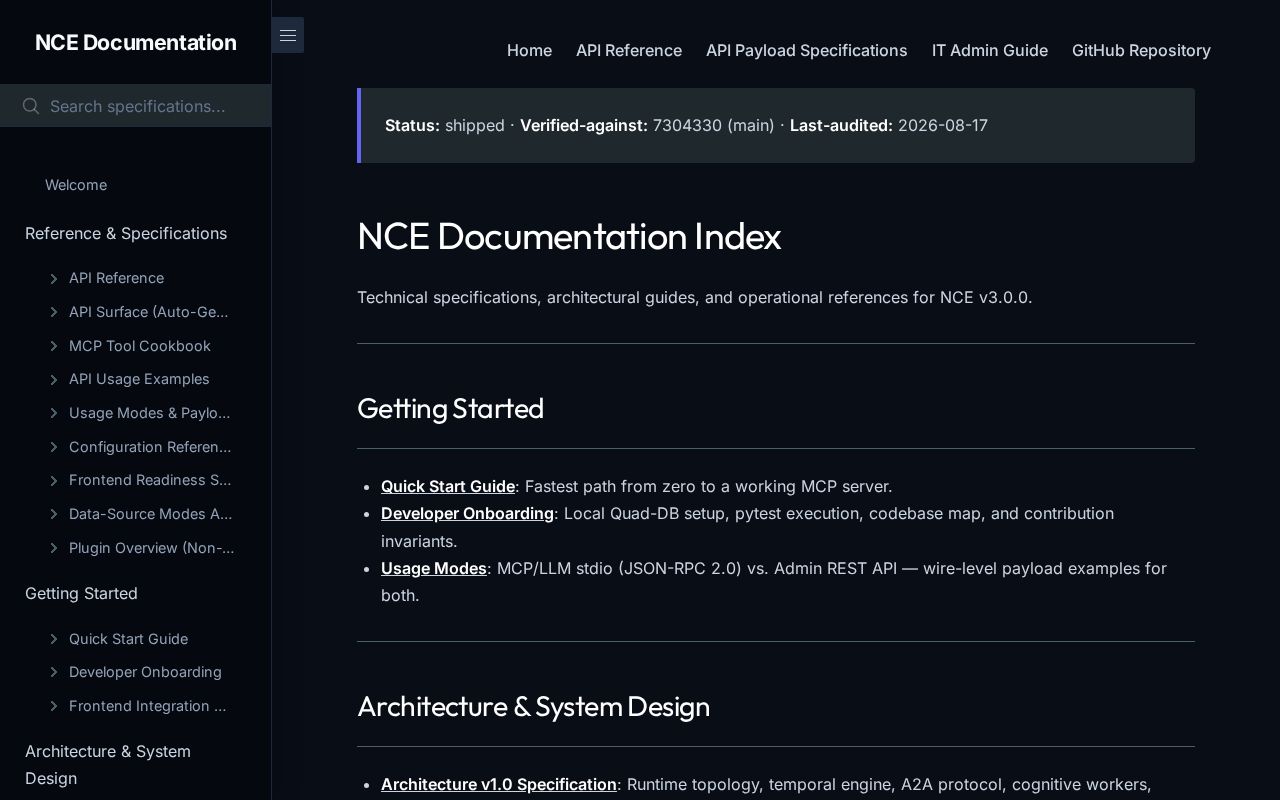The image size is (1280, 800).
Task: Visit GitHub Repository in the top navigation
Action: point(1141,50)
